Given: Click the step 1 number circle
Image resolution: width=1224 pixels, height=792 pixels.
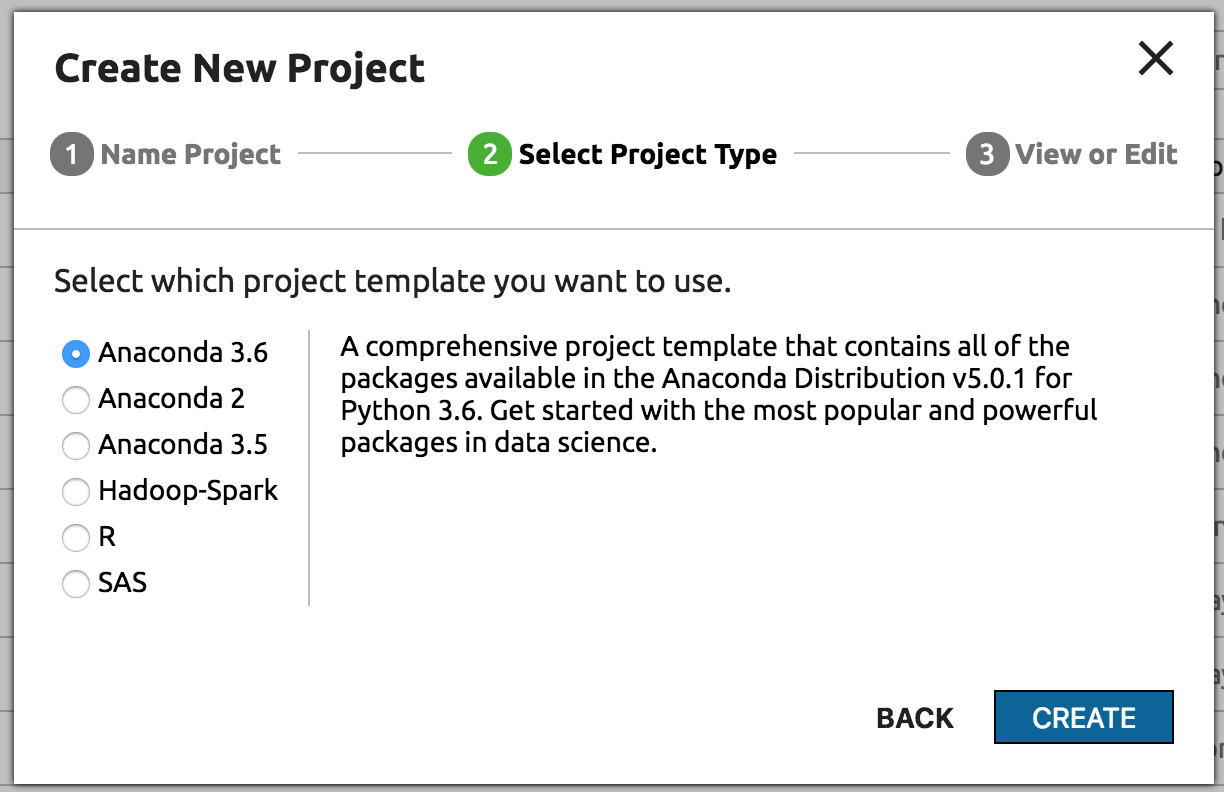Looking at the screenshot, I should point(71,155).
